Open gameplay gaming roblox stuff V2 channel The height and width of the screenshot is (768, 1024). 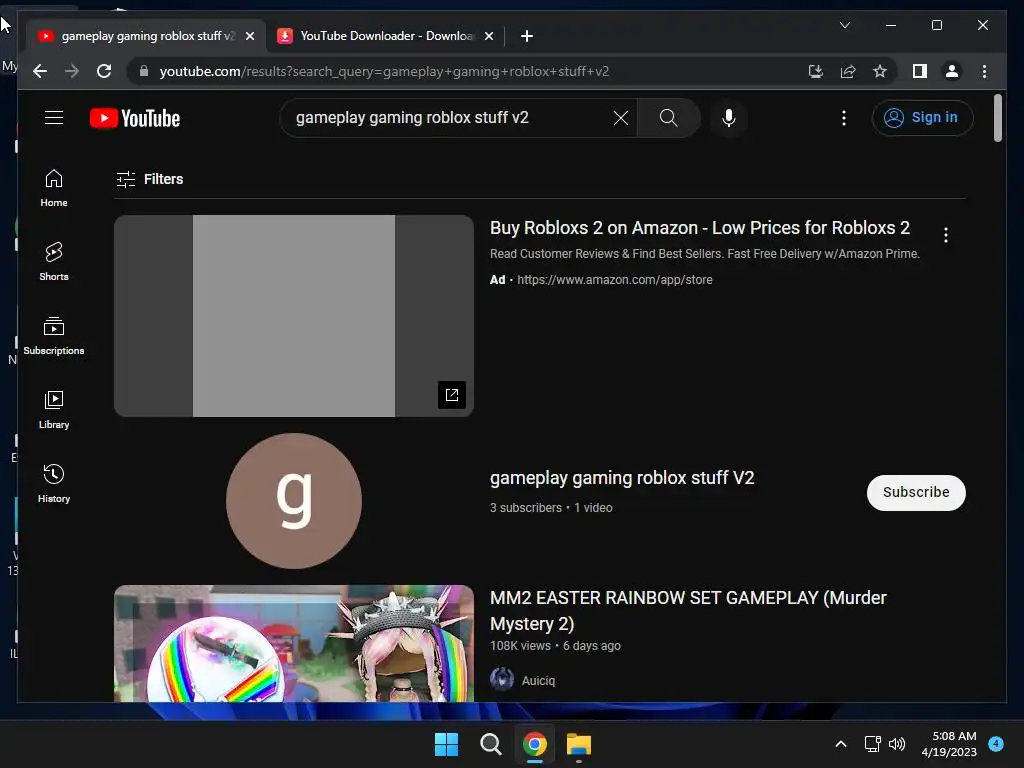pyautogui.click(x=622, y=477)
